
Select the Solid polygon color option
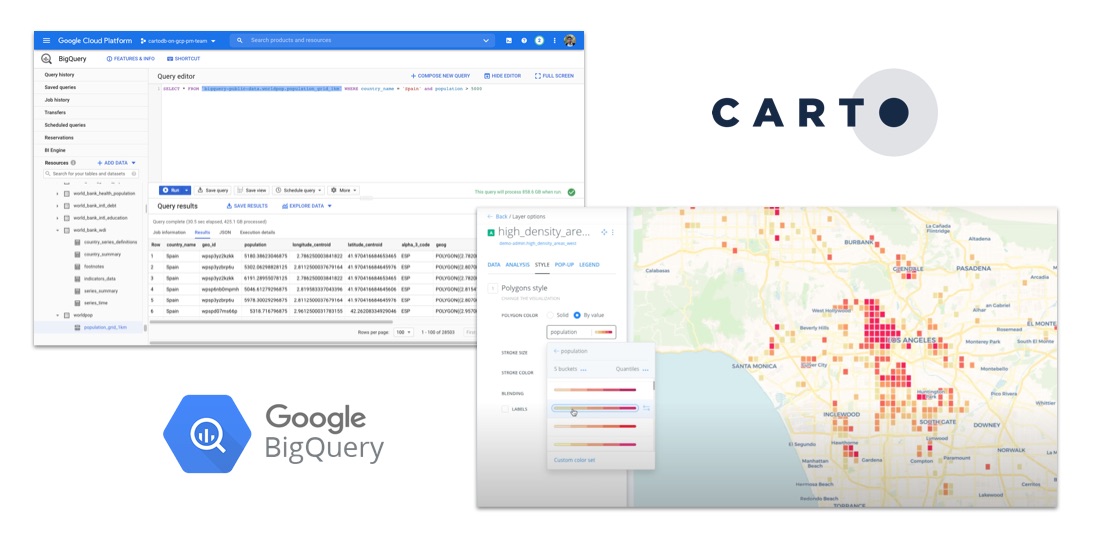[x=549, y=315]
